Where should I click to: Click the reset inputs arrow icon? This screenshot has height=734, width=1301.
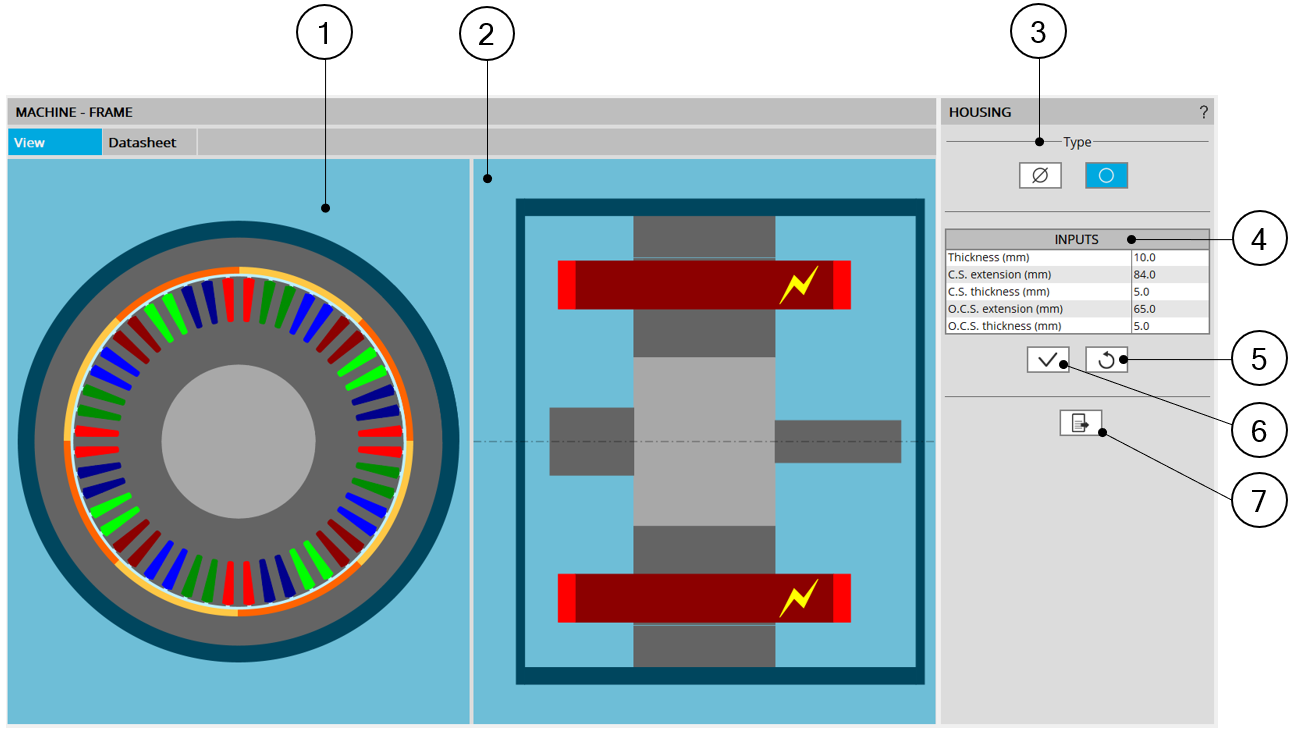click(x=1106, y=360)
